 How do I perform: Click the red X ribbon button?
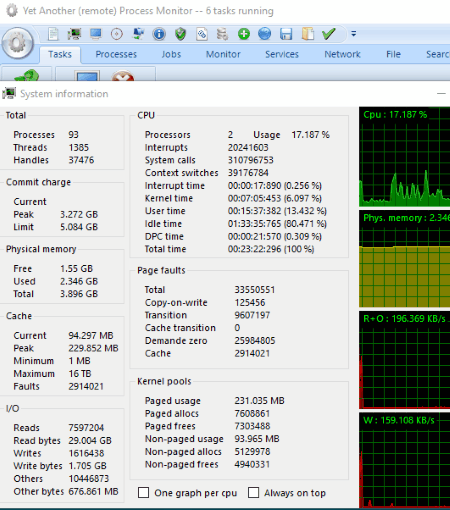[x=123, y=76]
